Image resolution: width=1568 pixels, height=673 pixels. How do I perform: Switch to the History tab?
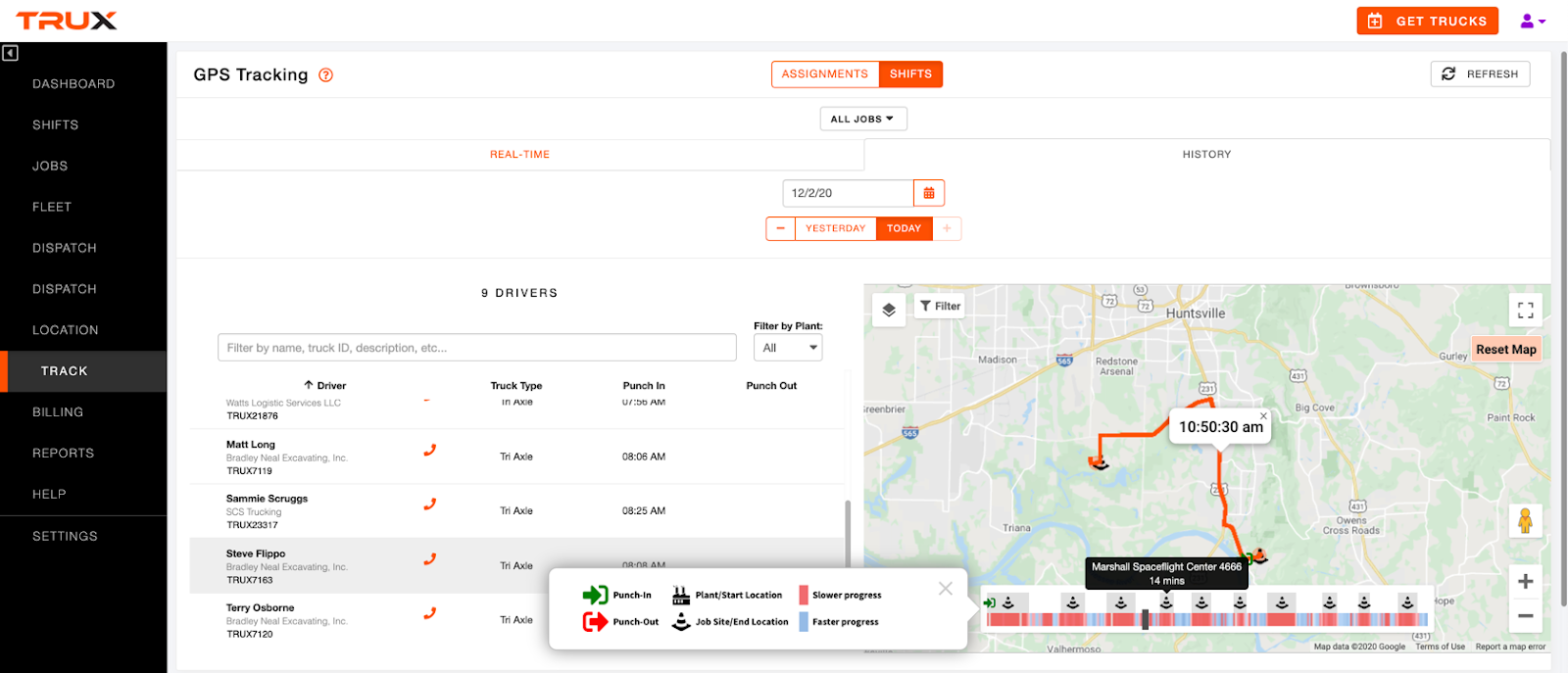click(1206, 155)
